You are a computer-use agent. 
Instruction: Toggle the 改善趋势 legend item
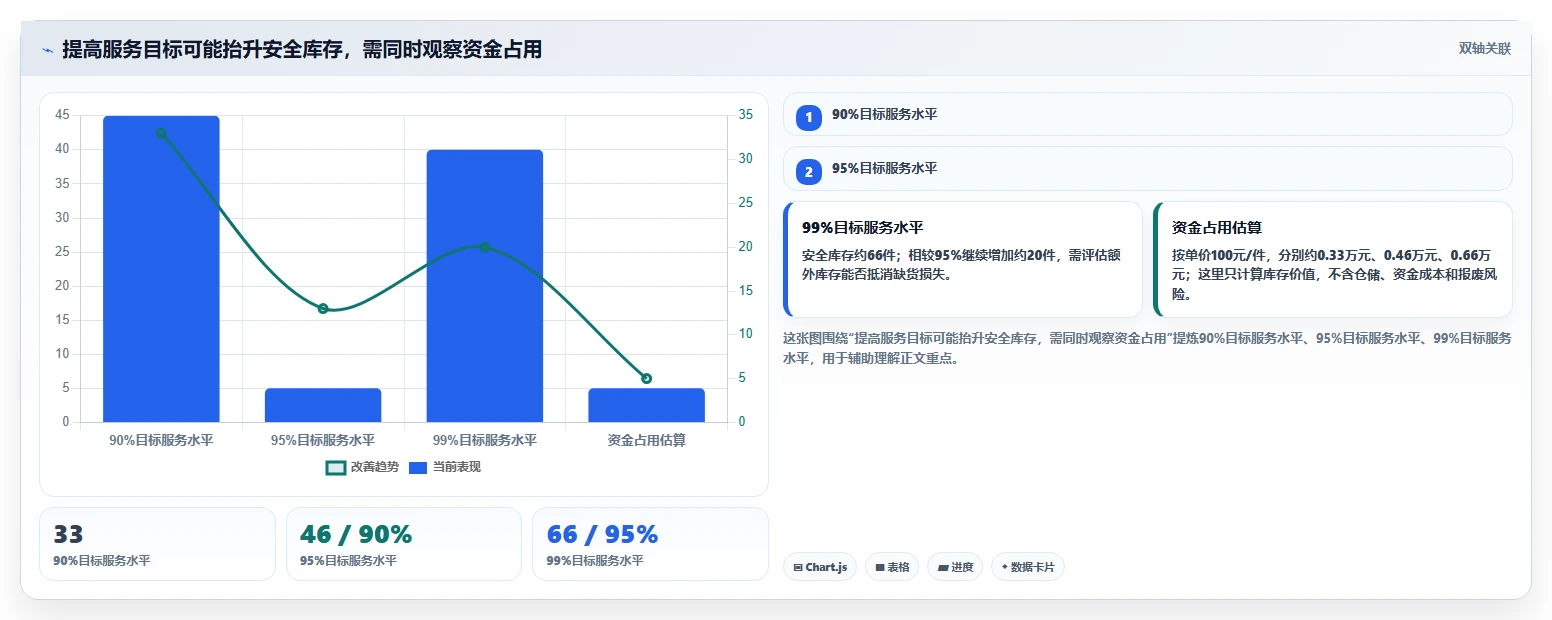362,467
